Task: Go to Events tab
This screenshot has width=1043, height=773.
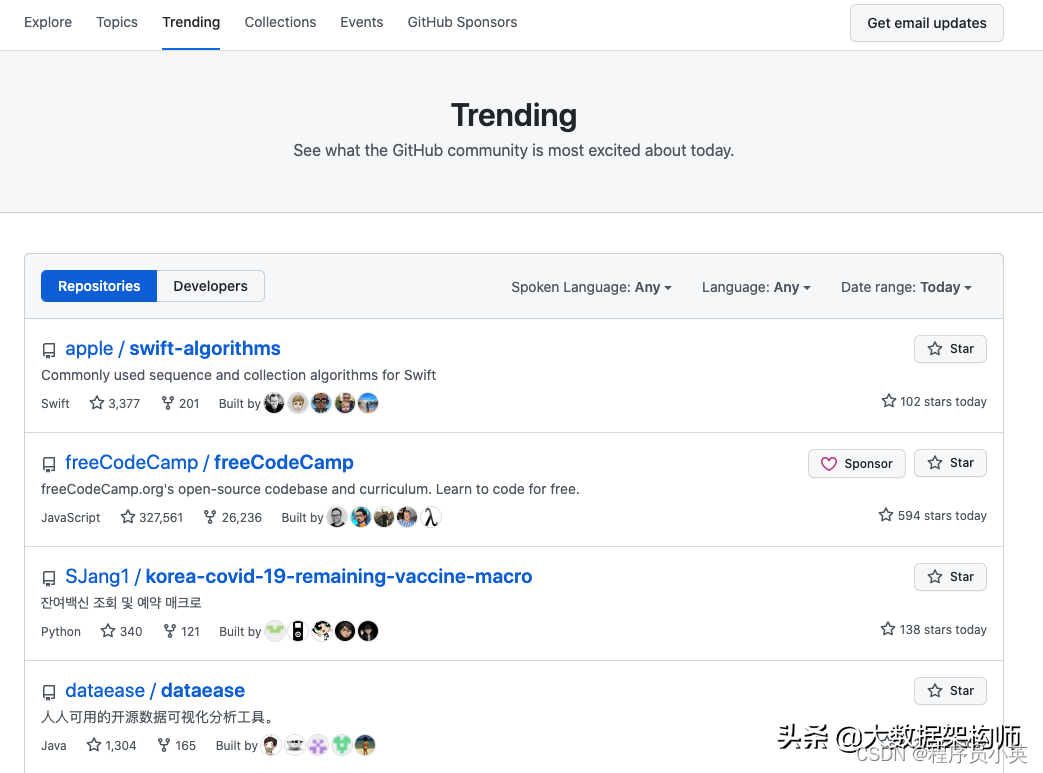Action: [362, 22]
